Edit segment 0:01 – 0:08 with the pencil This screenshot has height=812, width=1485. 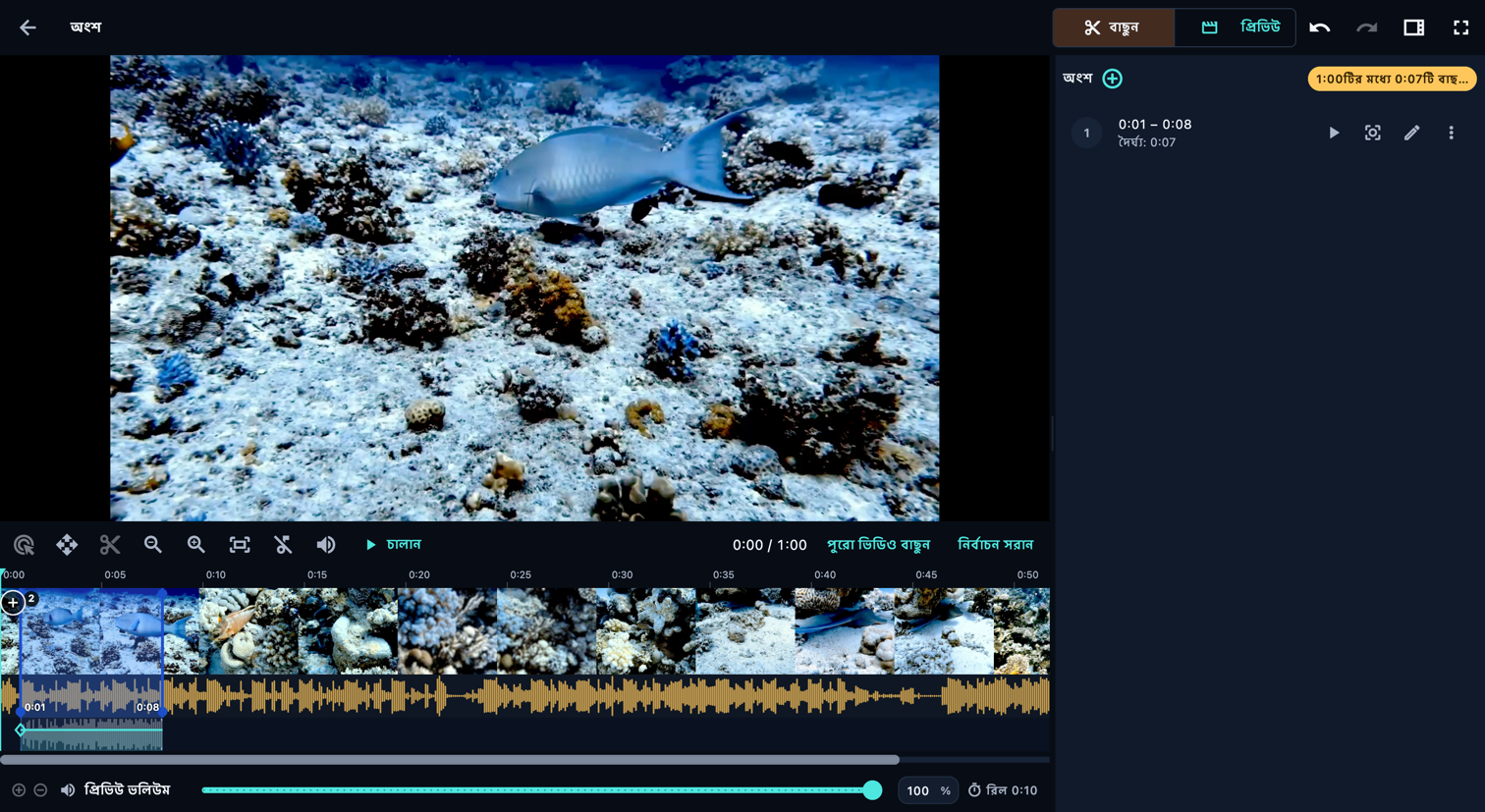pyautogui.click(x=1411, y=133)
